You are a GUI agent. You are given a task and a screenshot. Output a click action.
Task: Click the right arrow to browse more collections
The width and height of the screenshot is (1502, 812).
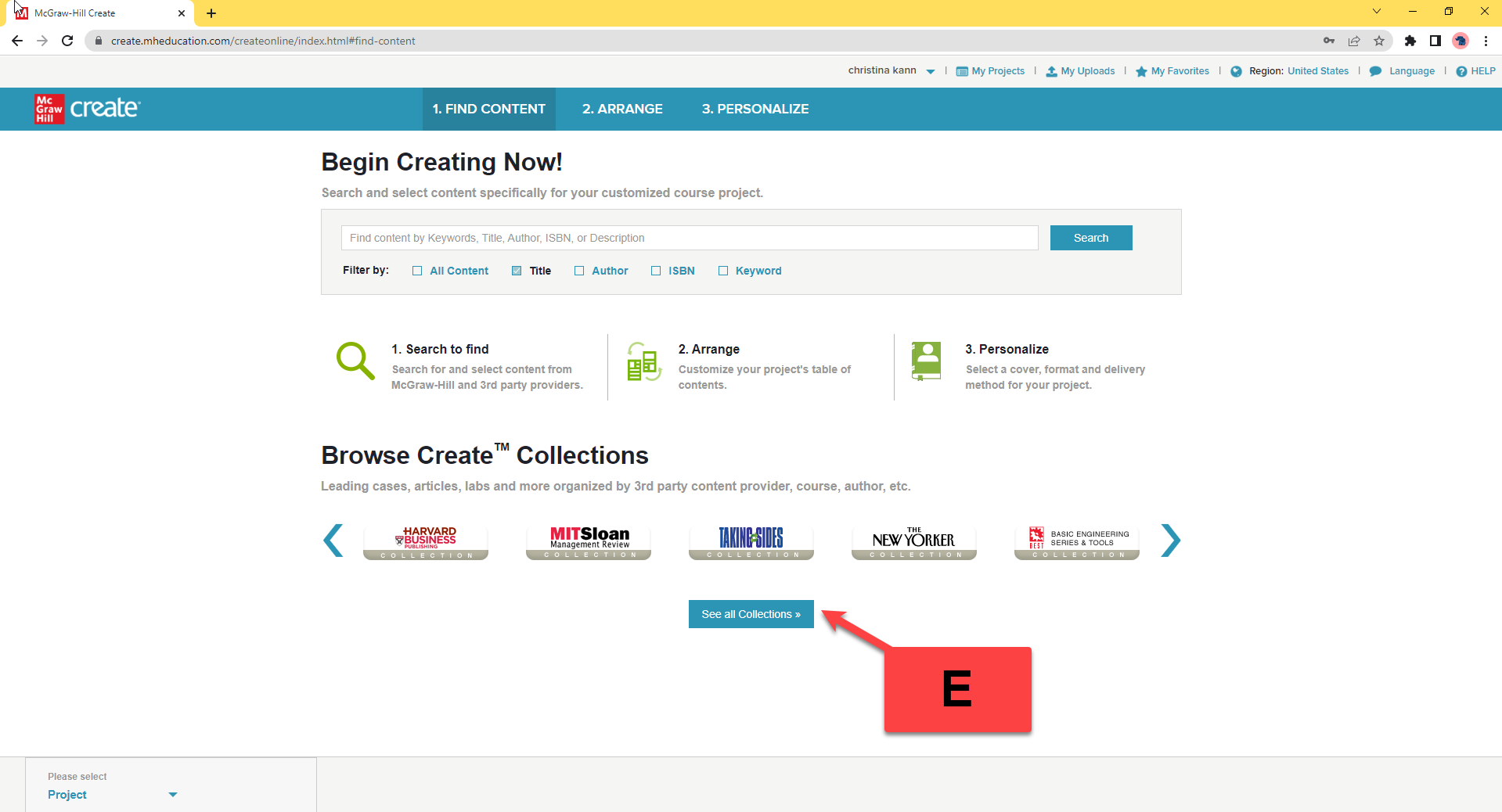[1169, 541]
